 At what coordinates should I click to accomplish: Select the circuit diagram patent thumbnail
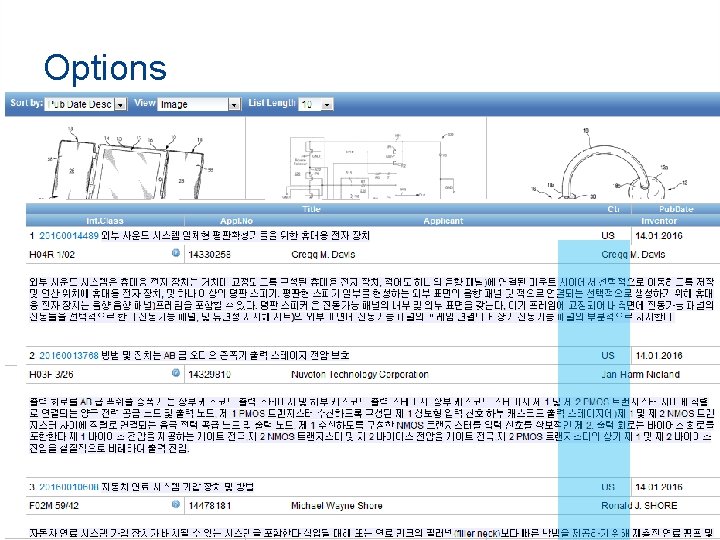370,165
